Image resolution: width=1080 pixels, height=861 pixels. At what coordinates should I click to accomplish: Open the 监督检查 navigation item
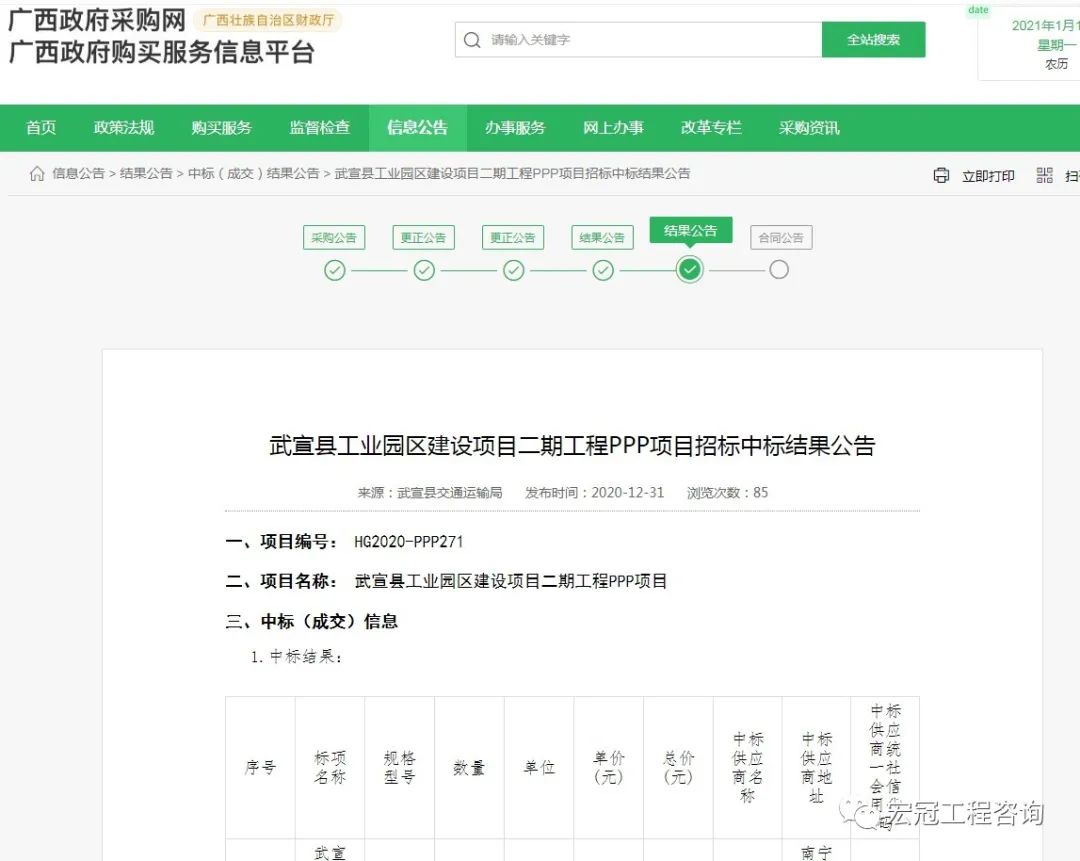coord(320,128)
